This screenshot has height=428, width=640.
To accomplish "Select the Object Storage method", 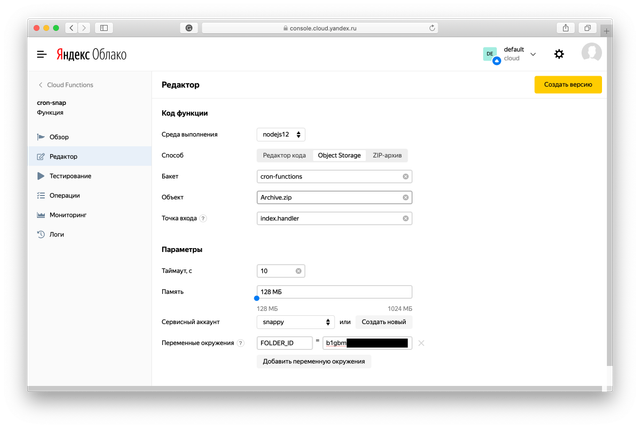I will (x=339, y=155).
